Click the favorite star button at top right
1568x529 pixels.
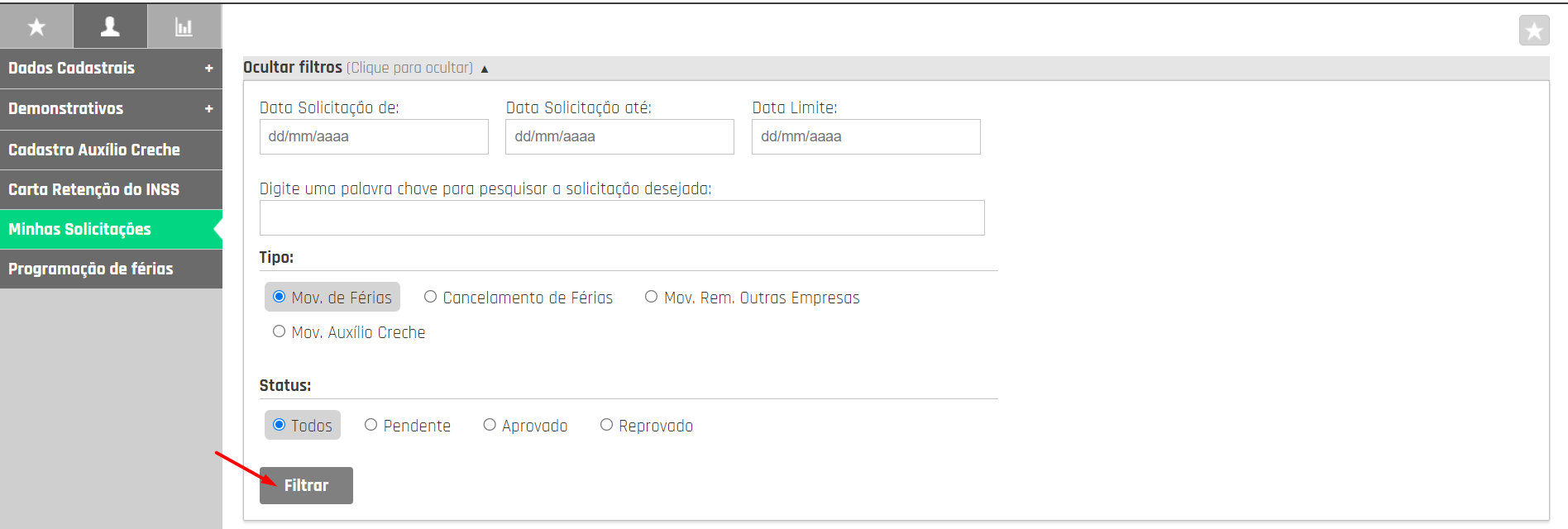1533,31
